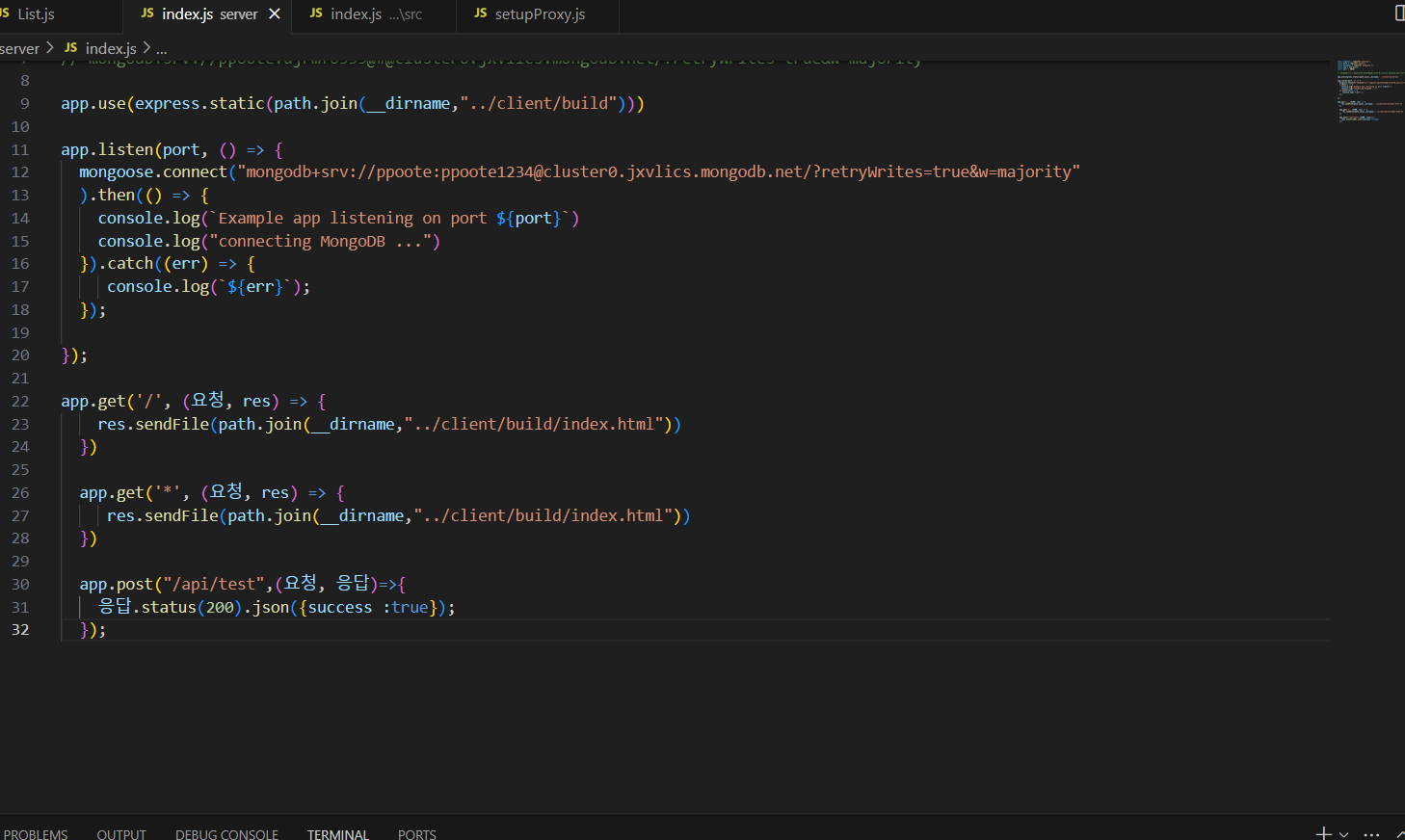This screenshot has width=1405, height=840.
Task: Switch to the setupProxy.js tab
Action: [x=538, y=14]
